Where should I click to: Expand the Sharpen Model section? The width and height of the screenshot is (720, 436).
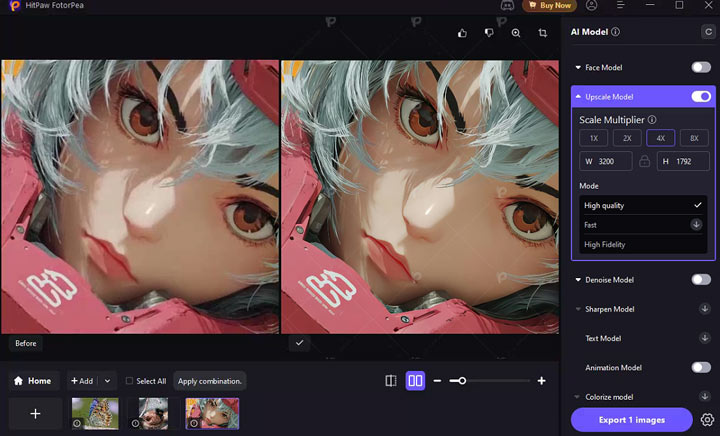click(578, 309)
